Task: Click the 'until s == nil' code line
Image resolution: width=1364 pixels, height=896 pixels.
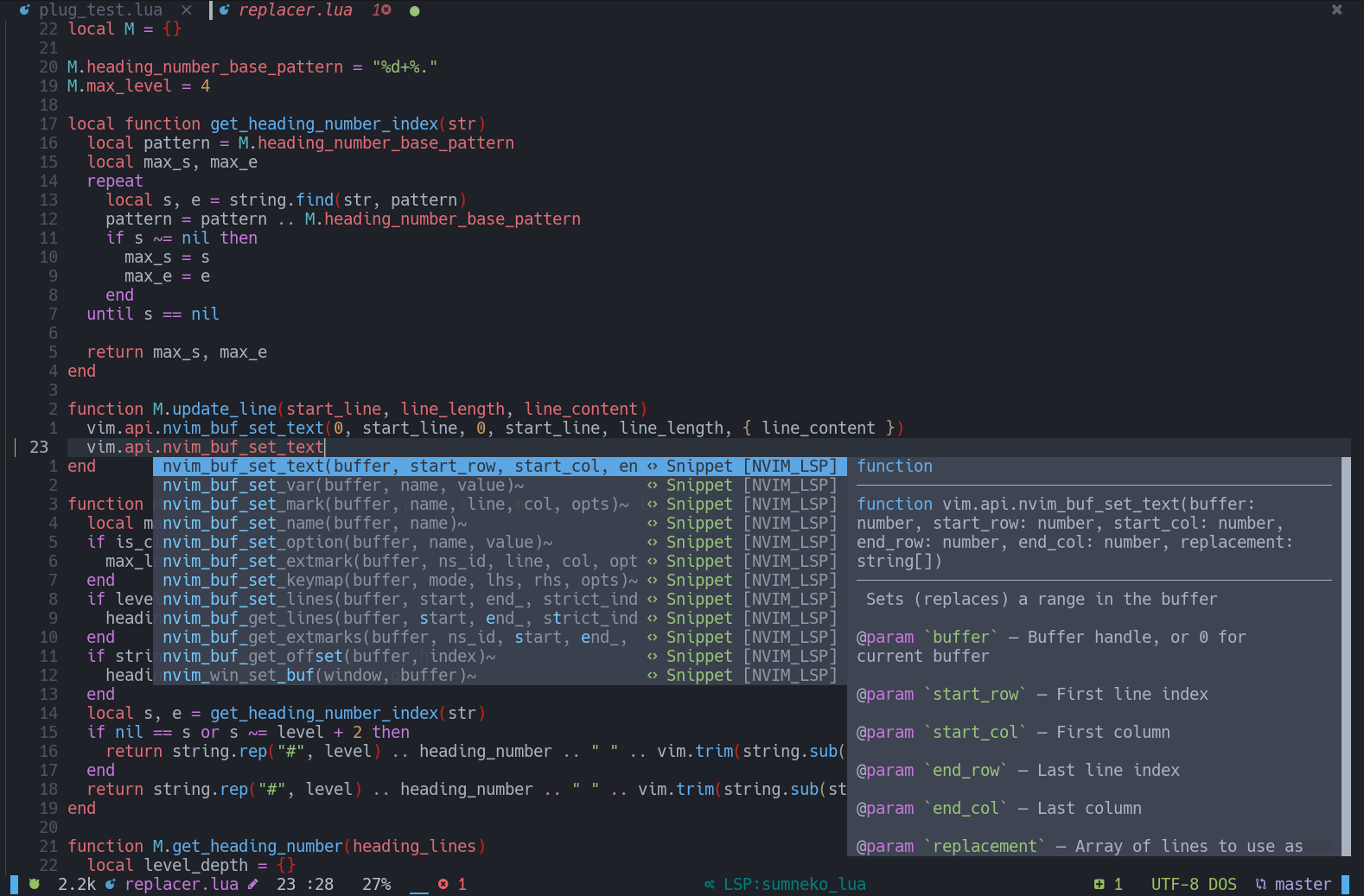Action: coord(153,314)
